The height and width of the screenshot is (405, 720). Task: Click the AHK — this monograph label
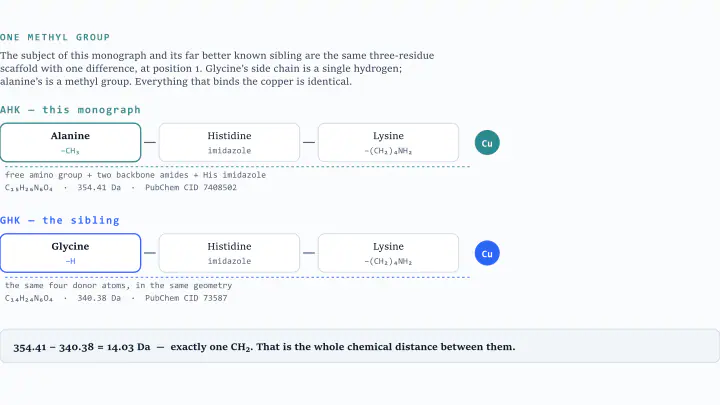[70, 110]
